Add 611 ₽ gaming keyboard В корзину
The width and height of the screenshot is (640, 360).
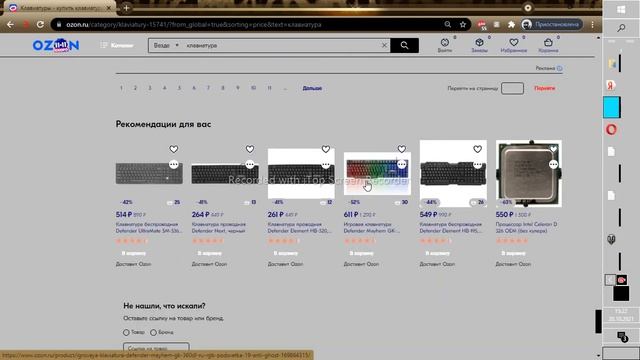pyautogui.click(x=361, y=253)
